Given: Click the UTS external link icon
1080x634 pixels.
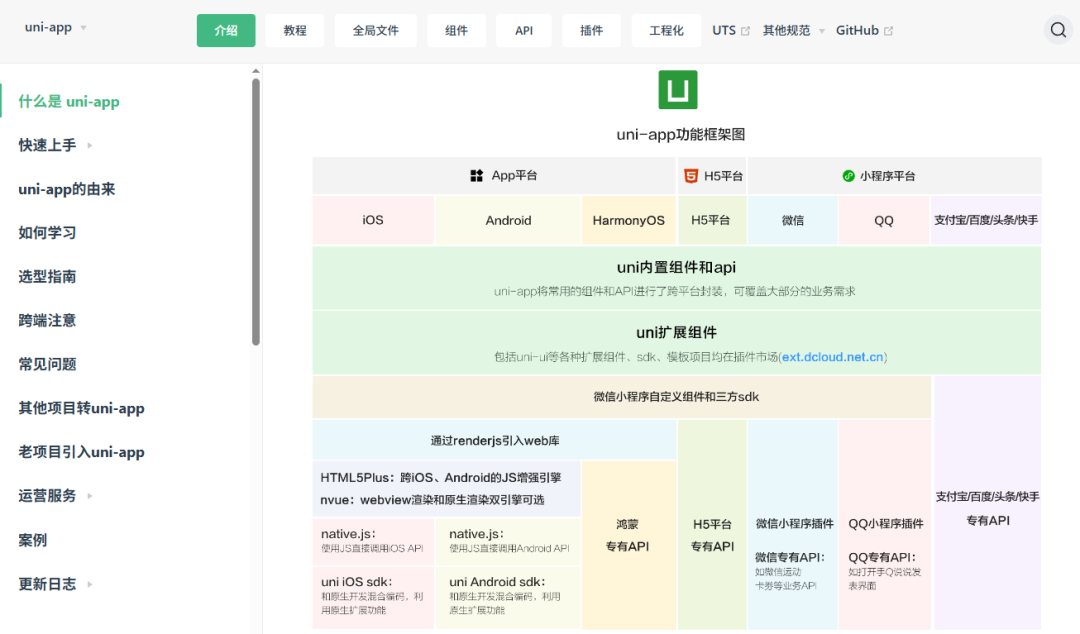Looking at the screenshot, I should [745, 31].
